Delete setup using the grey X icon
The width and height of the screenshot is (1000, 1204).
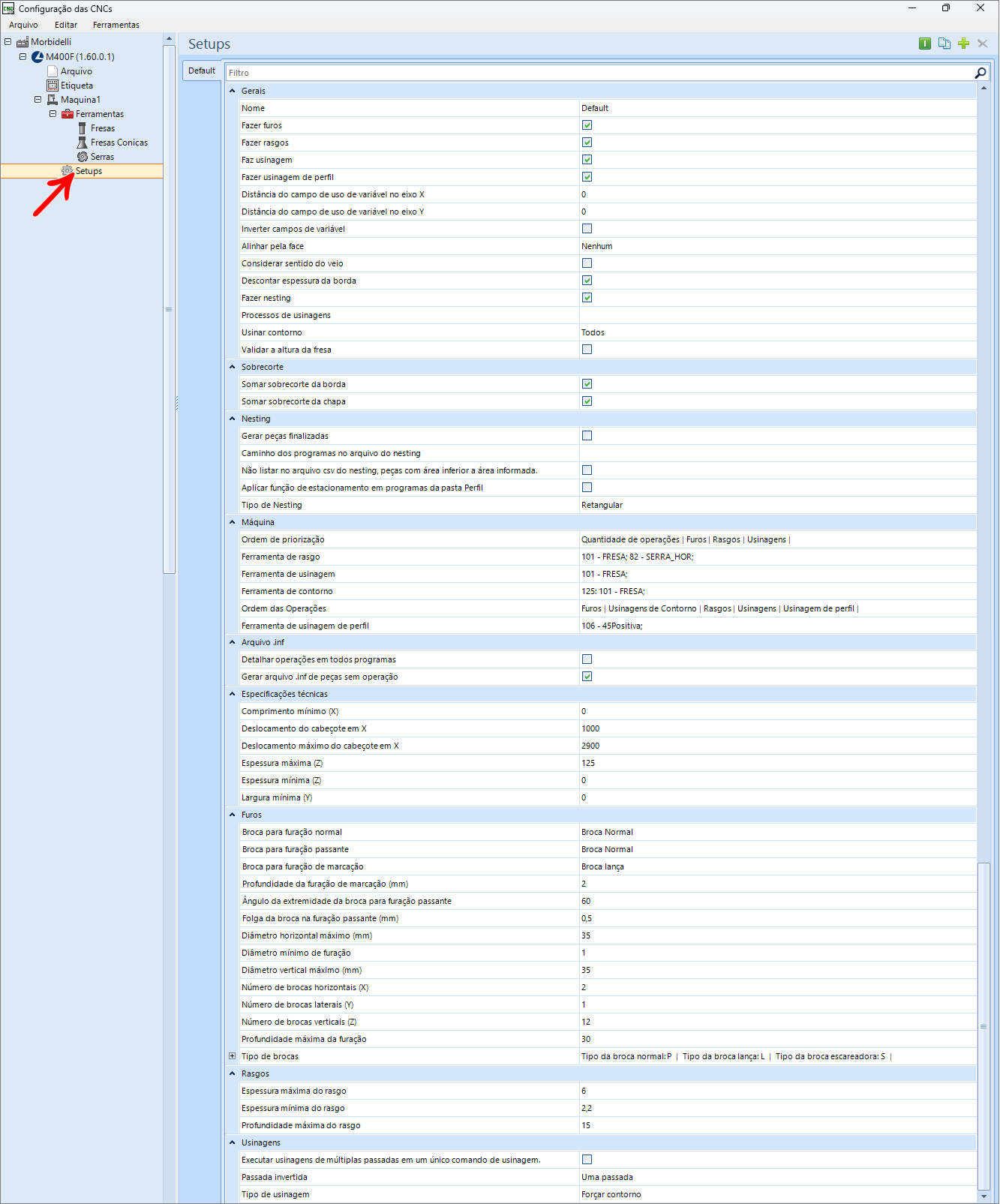(983, 44)
